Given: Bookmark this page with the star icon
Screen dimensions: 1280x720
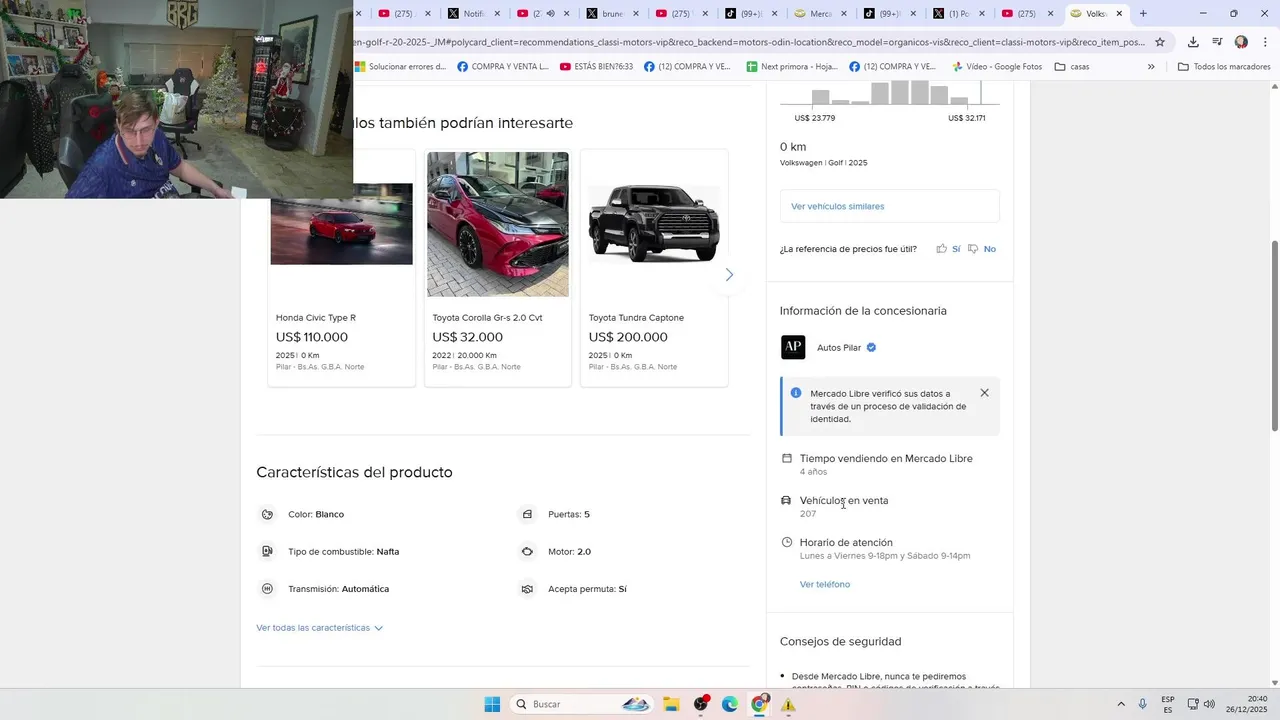Looking at the screenshot, I should coord(1160,42).
